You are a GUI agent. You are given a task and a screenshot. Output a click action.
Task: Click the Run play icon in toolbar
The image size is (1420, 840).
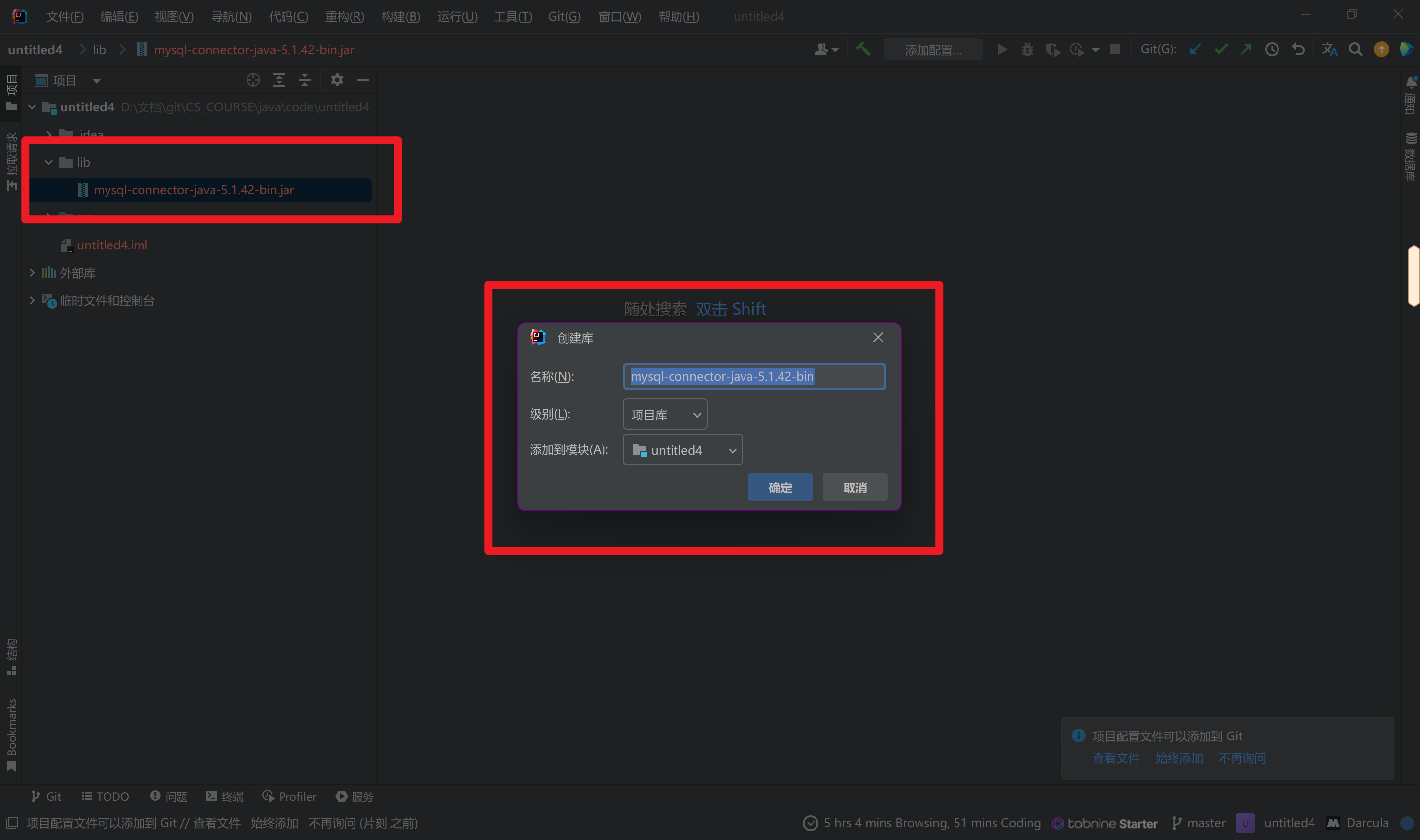pyautogui.click(x=1002, y=49)
